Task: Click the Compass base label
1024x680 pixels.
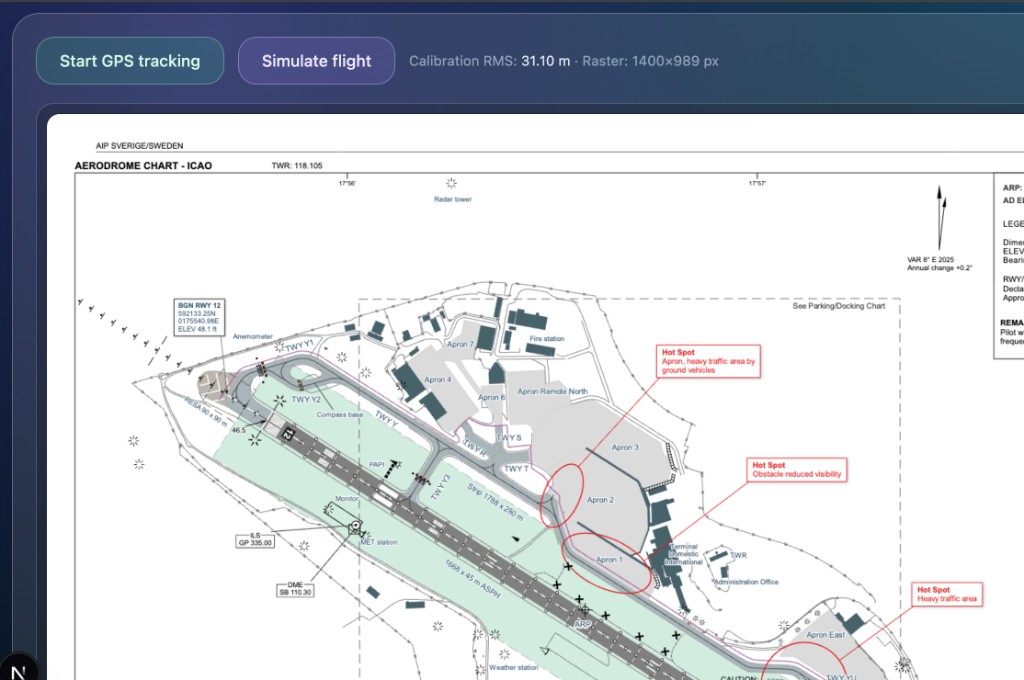Action: [340, 415]
